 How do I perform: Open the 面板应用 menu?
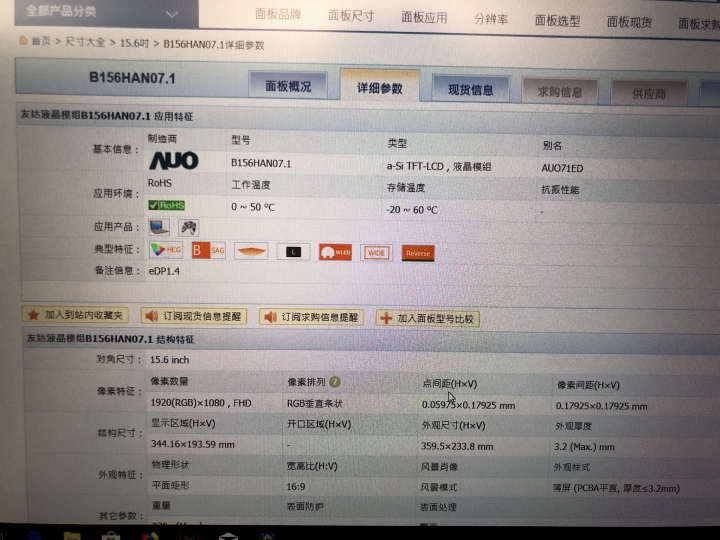click(424, 17)
